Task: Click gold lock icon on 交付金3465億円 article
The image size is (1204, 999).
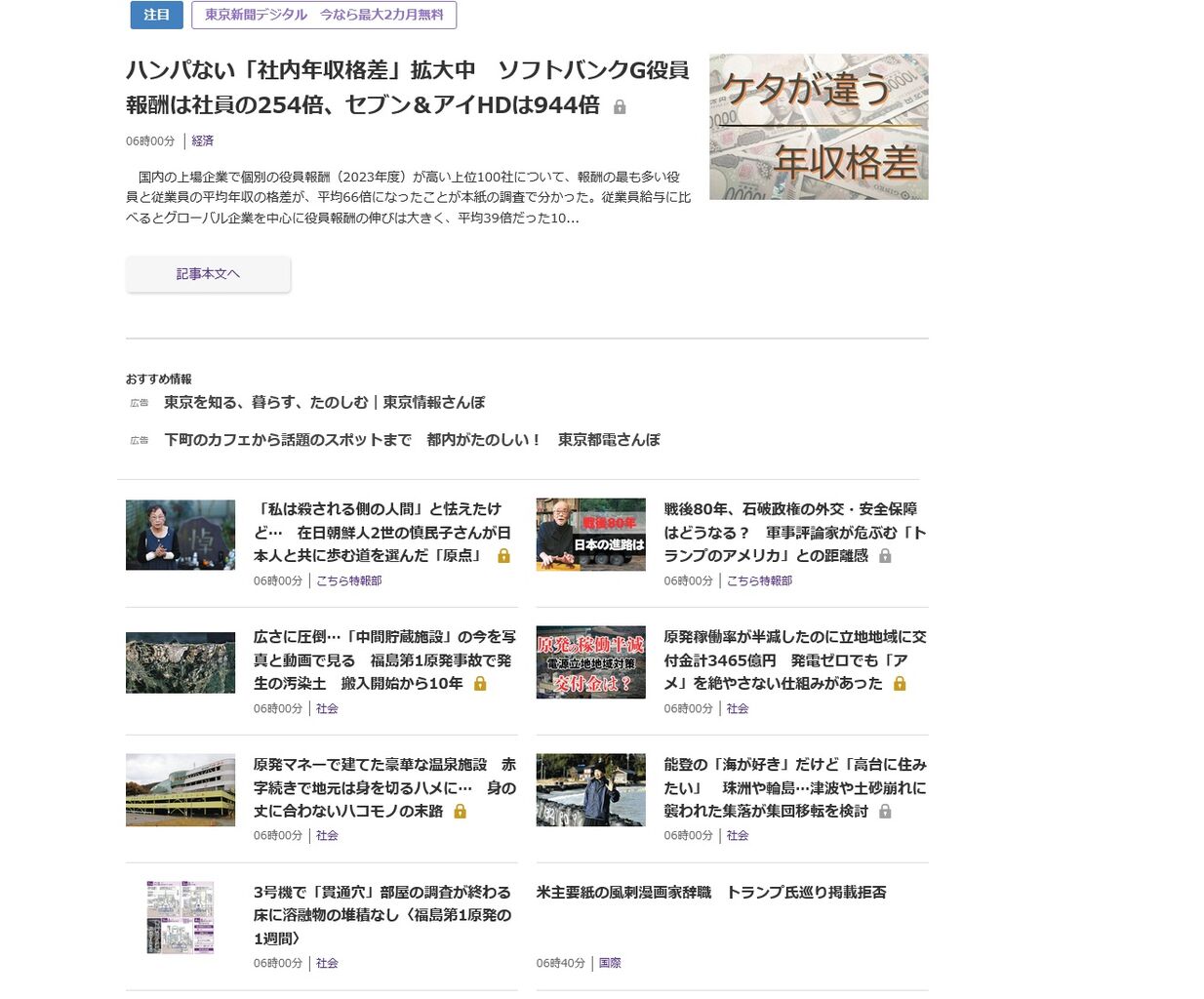Action: click(900, 684)
